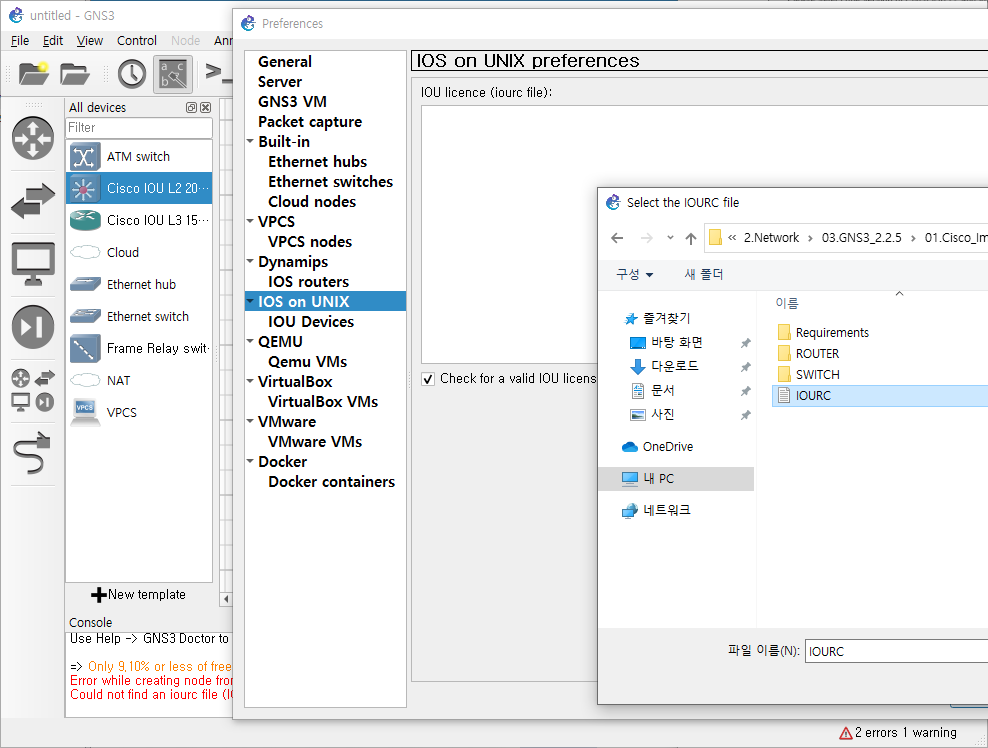Collapse the Dynamips preferences section

click(x=251, y=261)
